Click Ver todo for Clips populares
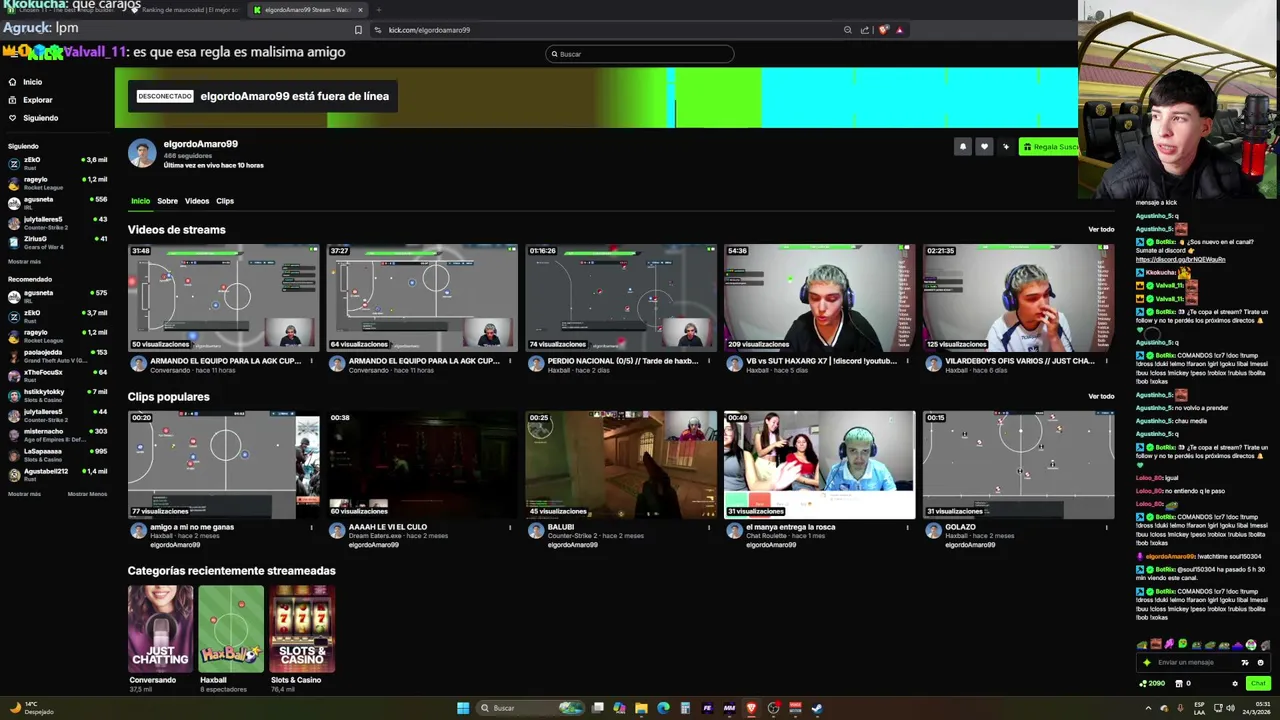Viewport: 1280px width, 720px height. coord(1101,397)
